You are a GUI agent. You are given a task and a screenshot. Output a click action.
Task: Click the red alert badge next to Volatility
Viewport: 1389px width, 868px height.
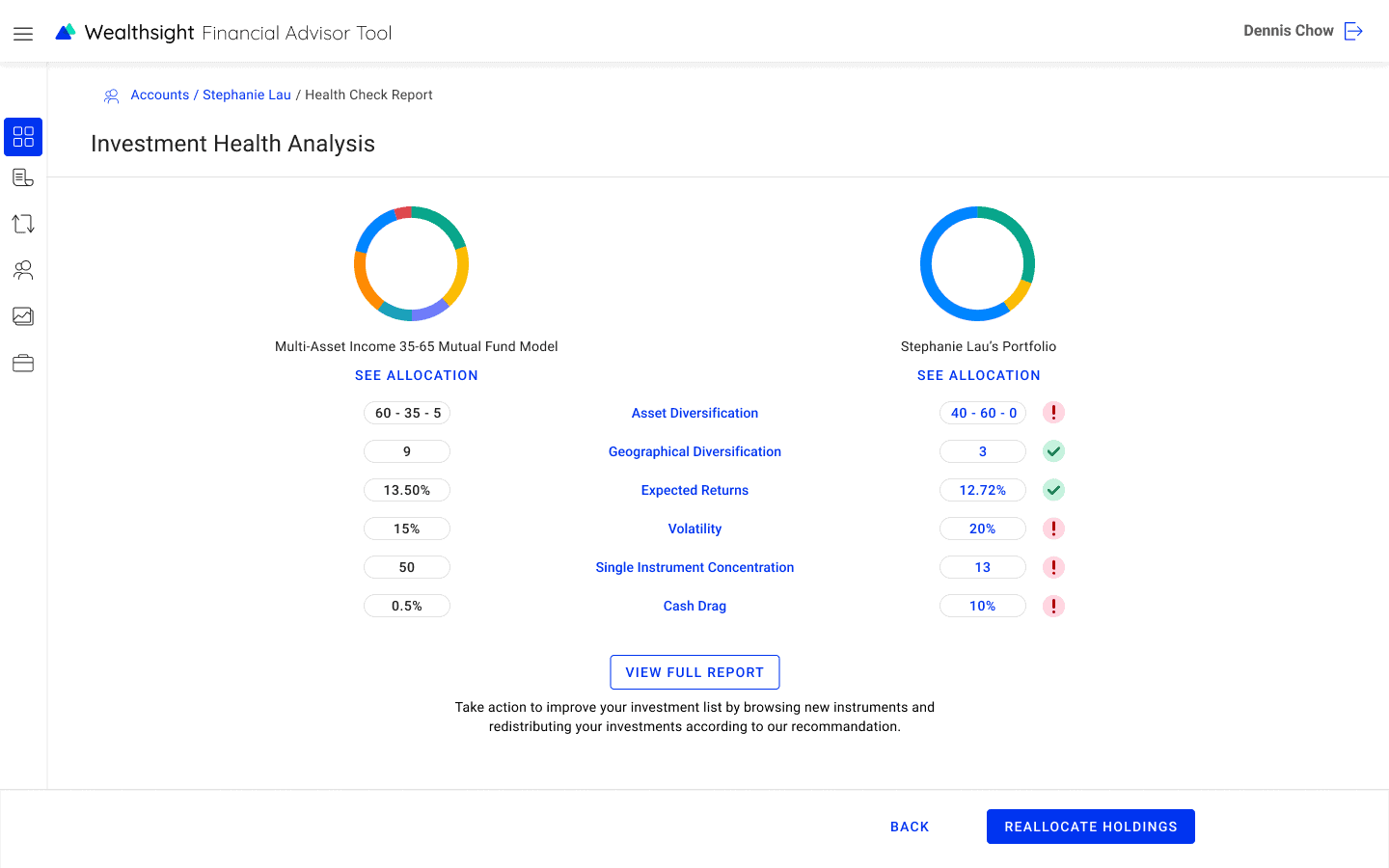coord(1053,529)
